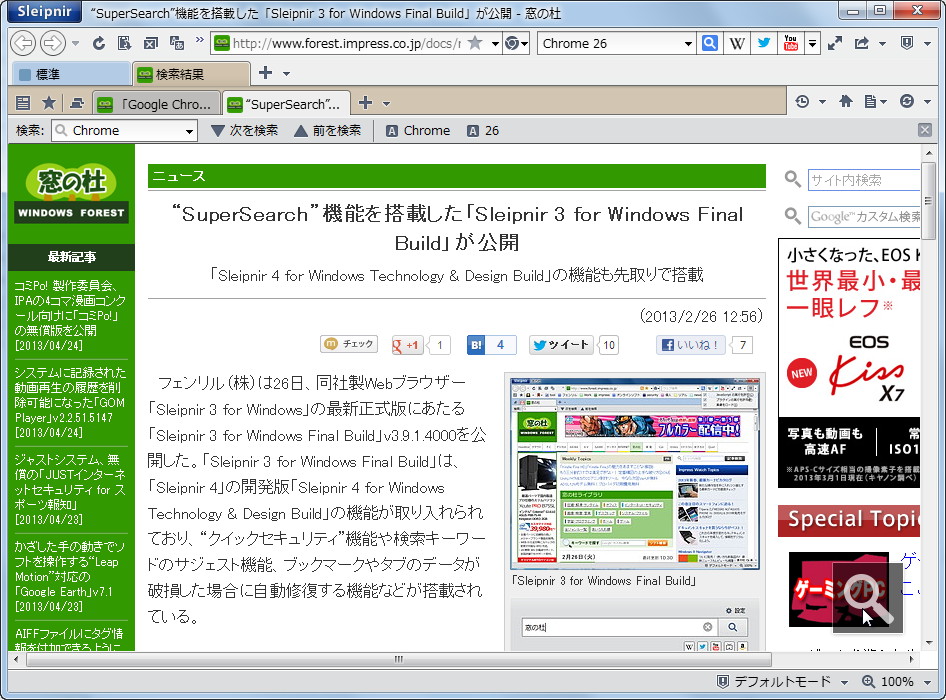Click the Wikipedia W search icon

pyautogui.click(x=737, y=43)
